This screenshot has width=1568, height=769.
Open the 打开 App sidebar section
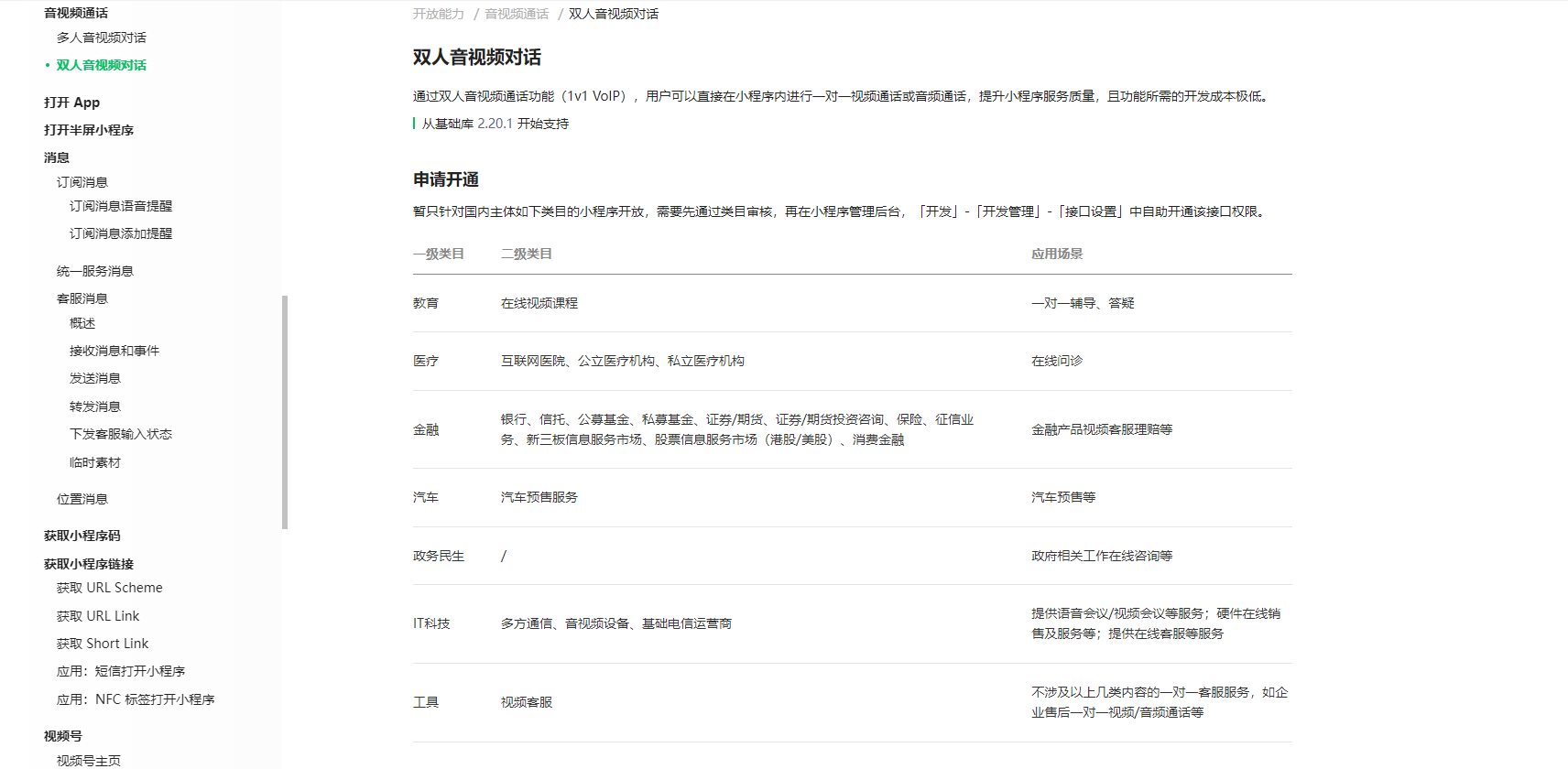(x=71, y=103)
